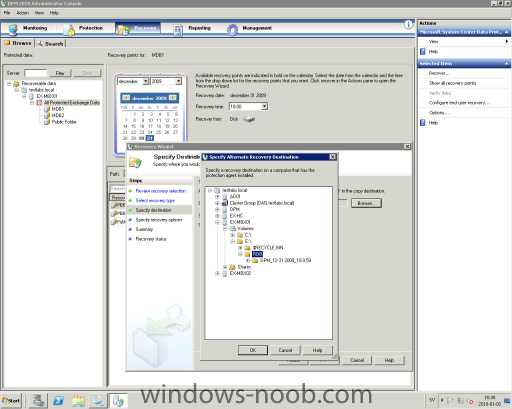Screen dimensions: 512x409
Task: Click Show all recovery points action
Action: tap(452, 83)
